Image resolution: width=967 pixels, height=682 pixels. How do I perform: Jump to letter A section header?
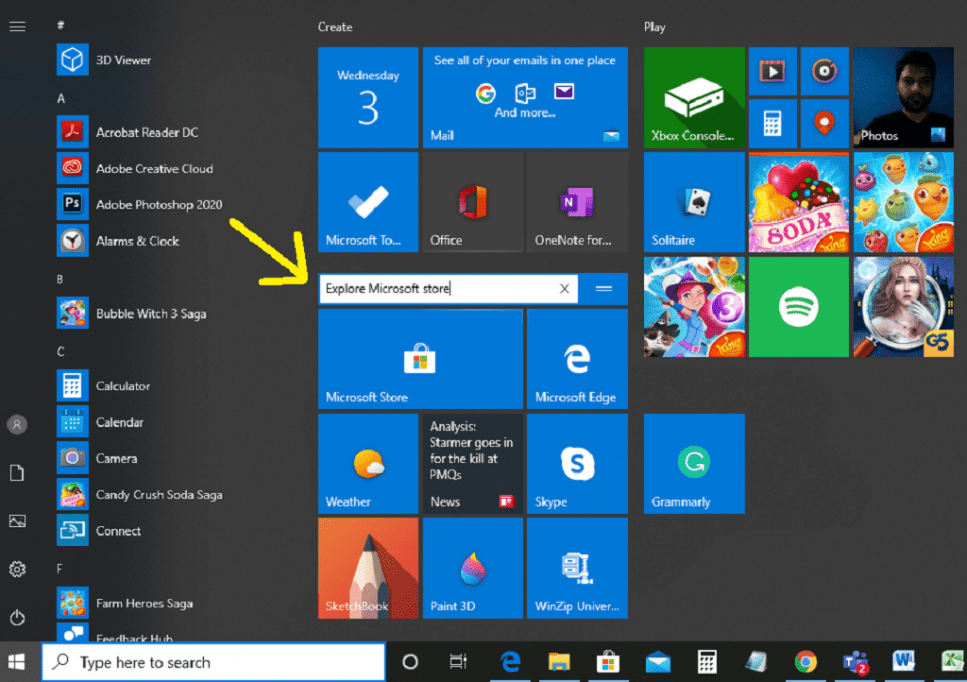pos(61,98)
